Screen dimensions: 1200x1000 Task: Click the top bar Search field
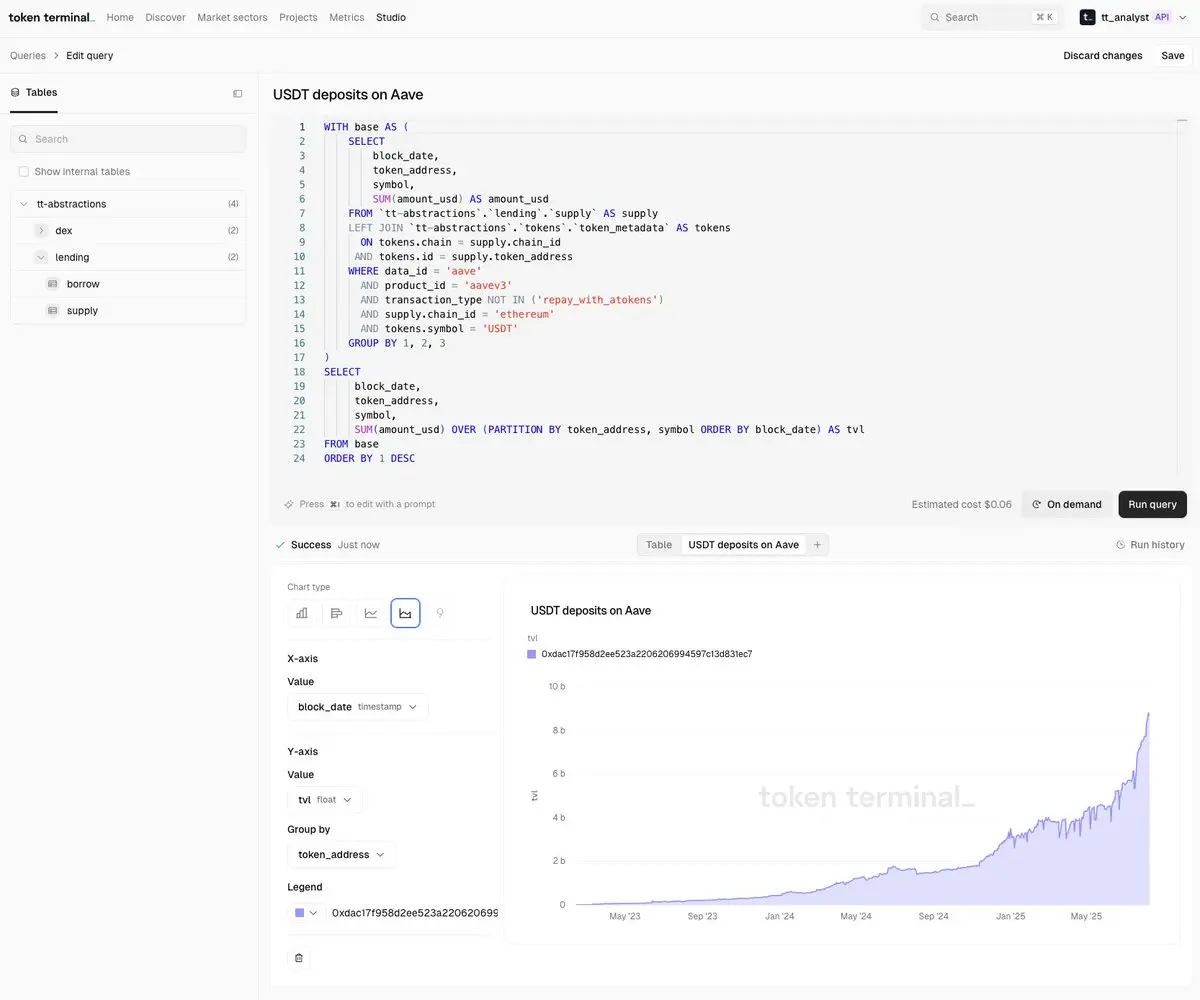[992, 17]
